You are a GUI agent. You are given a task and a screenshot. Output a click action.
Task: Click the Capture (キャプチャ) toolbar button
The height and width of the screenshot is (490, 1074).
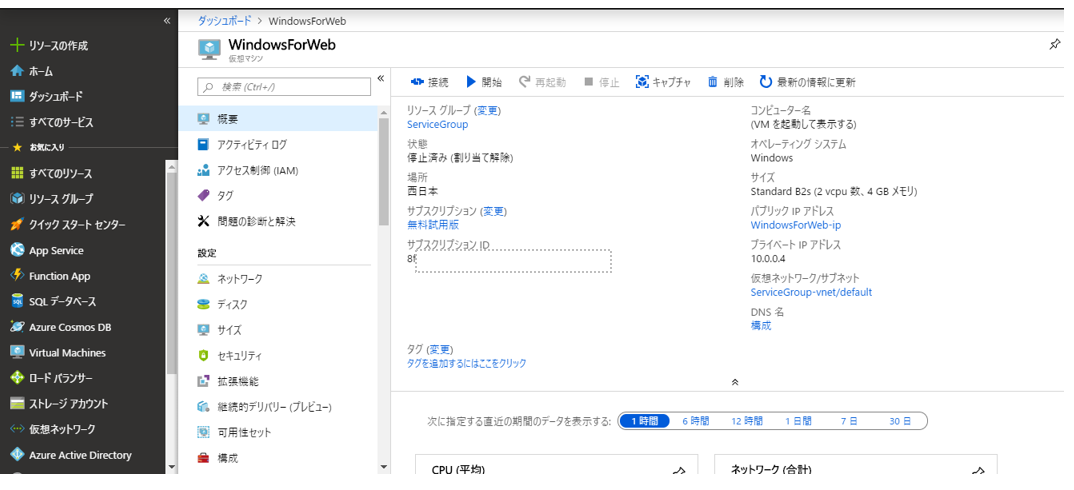663,82
